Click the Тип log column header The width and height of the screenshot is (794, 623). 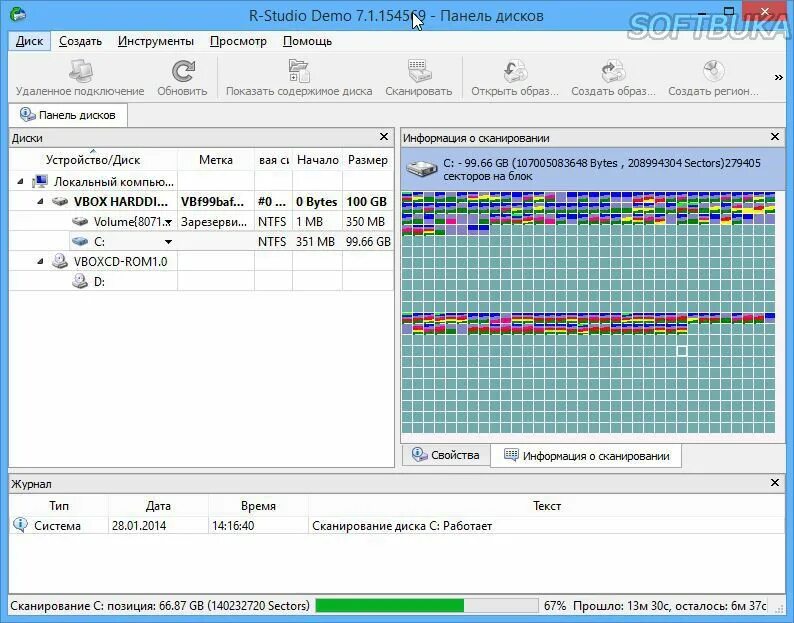pos(59,505)
